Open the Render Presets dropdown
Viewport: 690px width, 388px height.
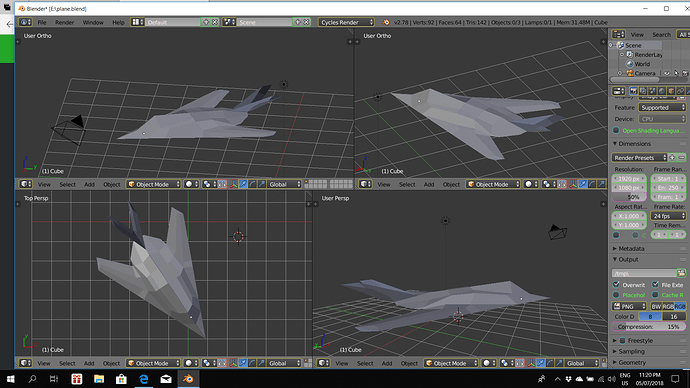pos(639,157)
